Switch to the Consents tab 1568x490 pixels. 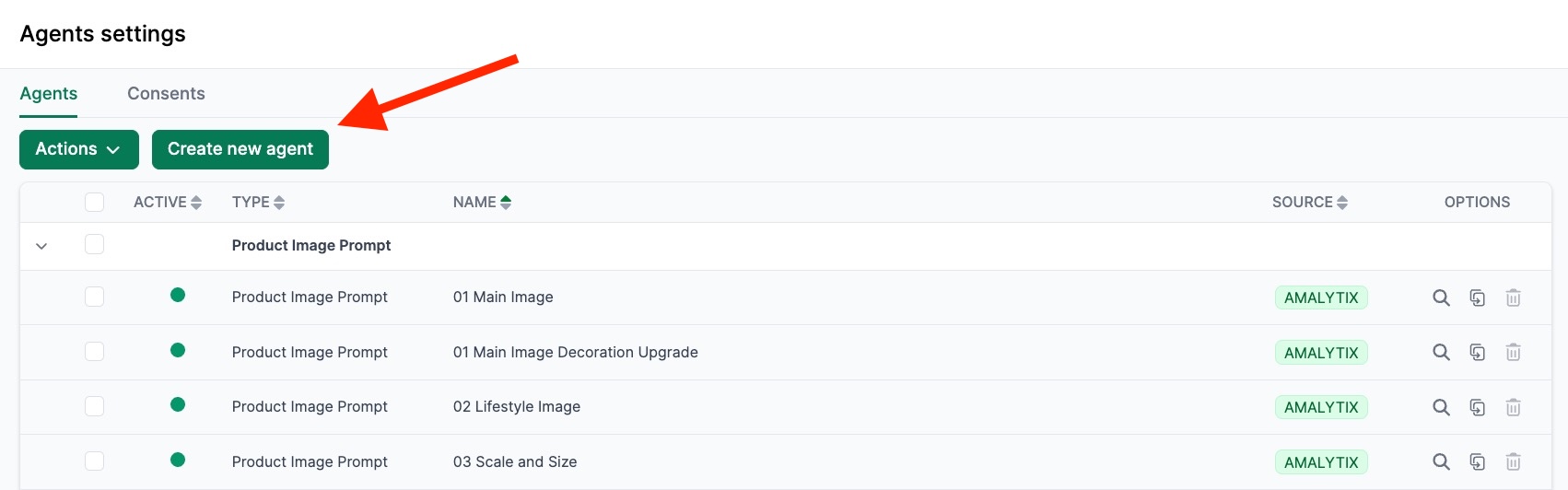click(x=166, y=94)
